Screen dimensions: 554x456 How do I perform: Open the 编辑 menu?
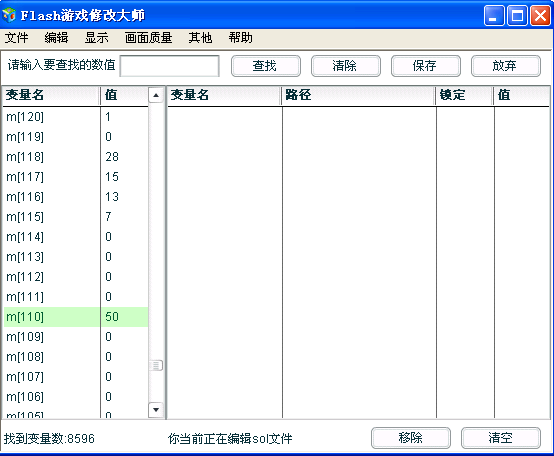tap(56, 37)
